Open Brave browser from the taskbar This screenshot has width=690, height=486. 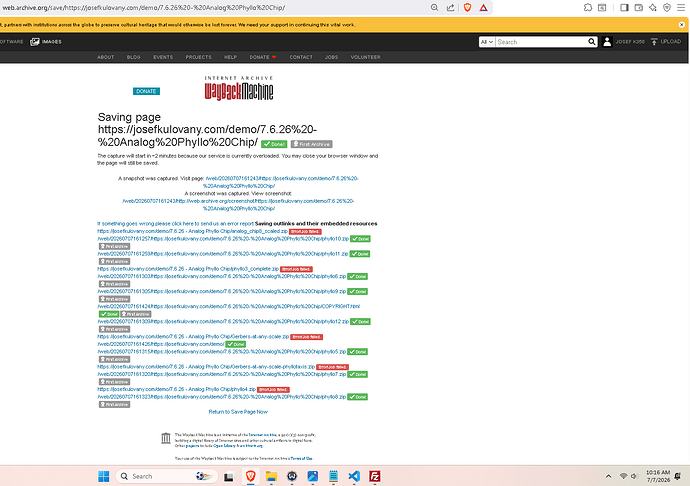click(x=250, y=476)
